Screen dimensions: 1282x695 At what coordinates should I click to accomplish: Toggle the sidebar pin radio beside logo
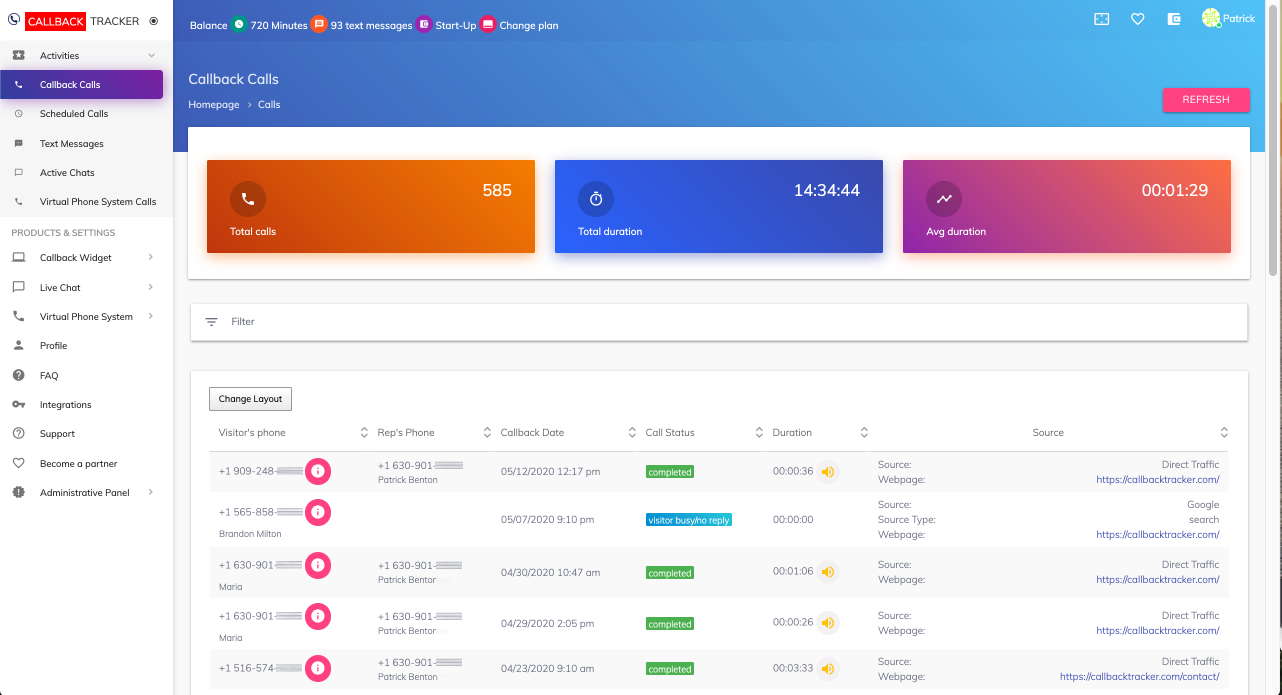point(153,20)
